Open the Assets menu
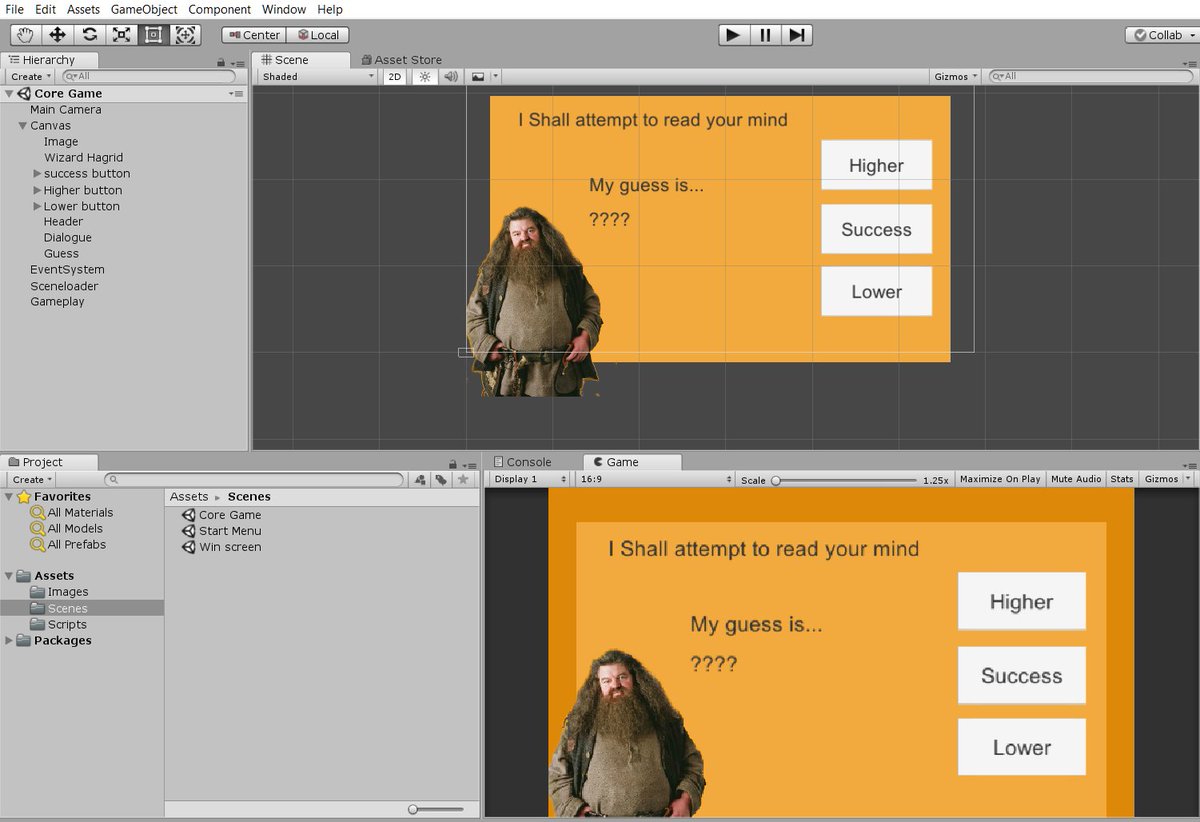1200x822 pixels. 83,9
